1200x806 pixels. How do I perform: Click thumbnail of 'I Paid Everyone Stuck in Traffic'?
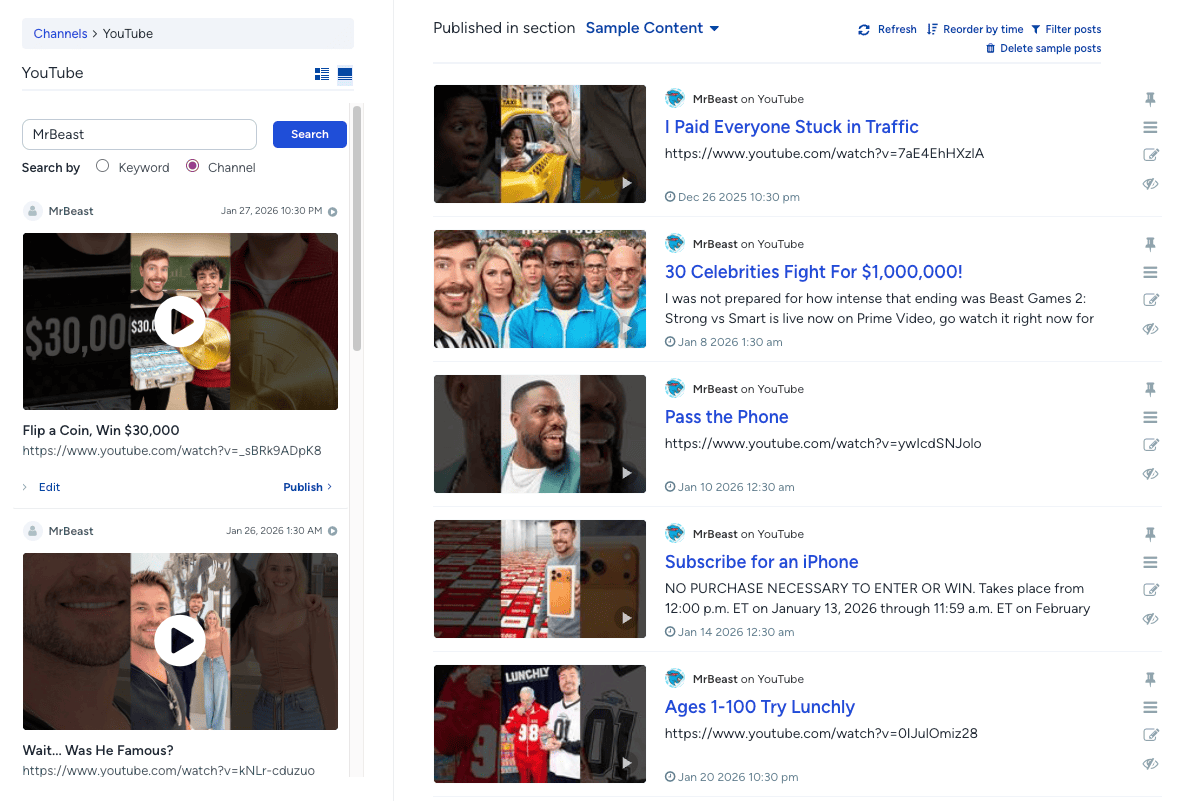point(540,144)
